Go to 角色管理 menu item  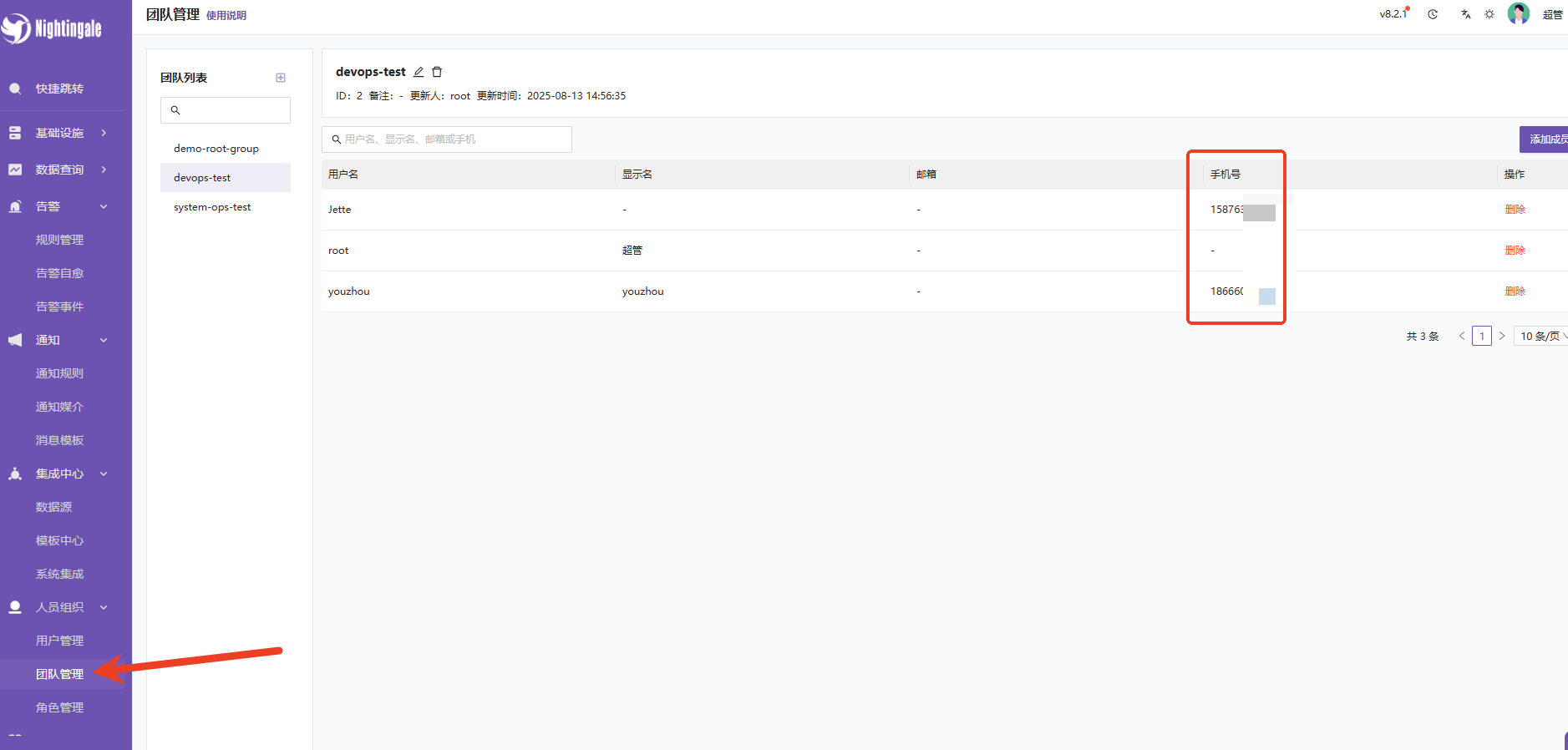[x=59, y=707]
